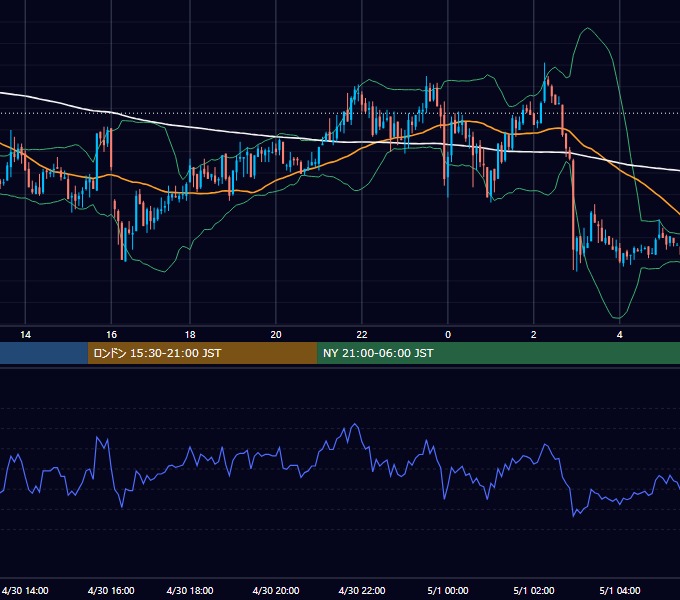Click the 5/1 00:00 time label
Screen dimensions: 680x600
pyautogui.click(x=448, y=590)
